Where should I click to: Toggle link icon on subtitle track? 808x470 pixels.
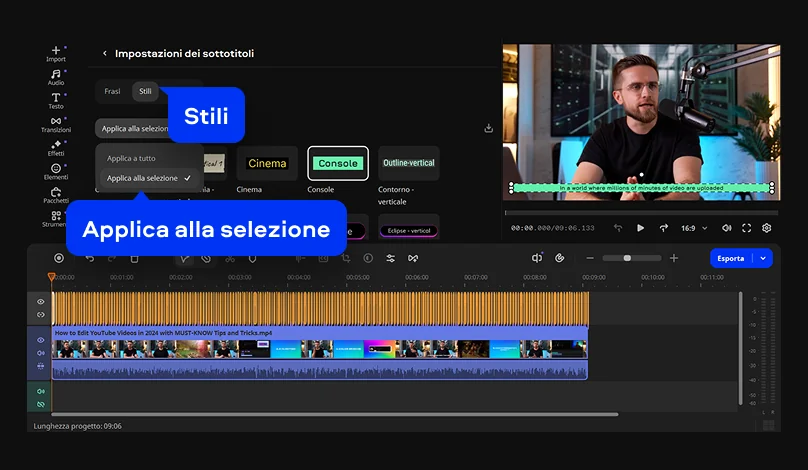pyautogui.click(x=41, y=315)
